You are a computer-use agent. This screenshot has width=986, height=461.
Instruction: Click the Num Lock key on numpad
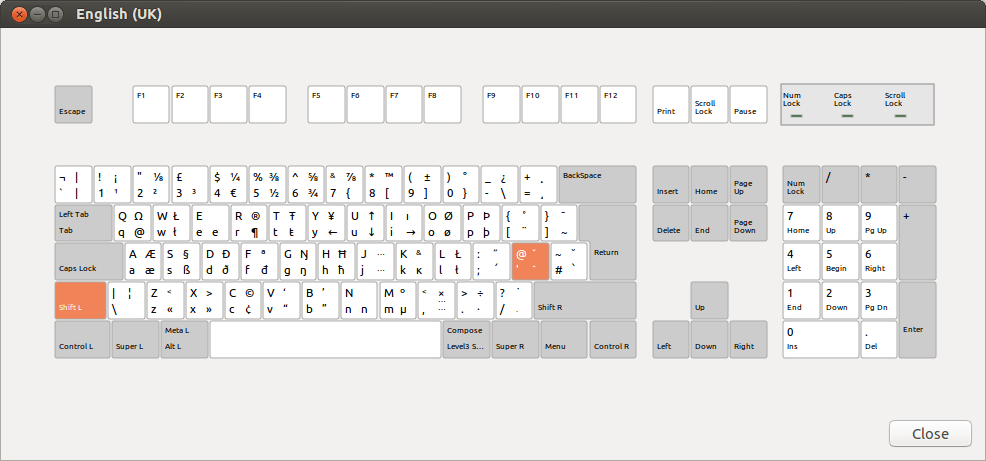click(801, 184)
